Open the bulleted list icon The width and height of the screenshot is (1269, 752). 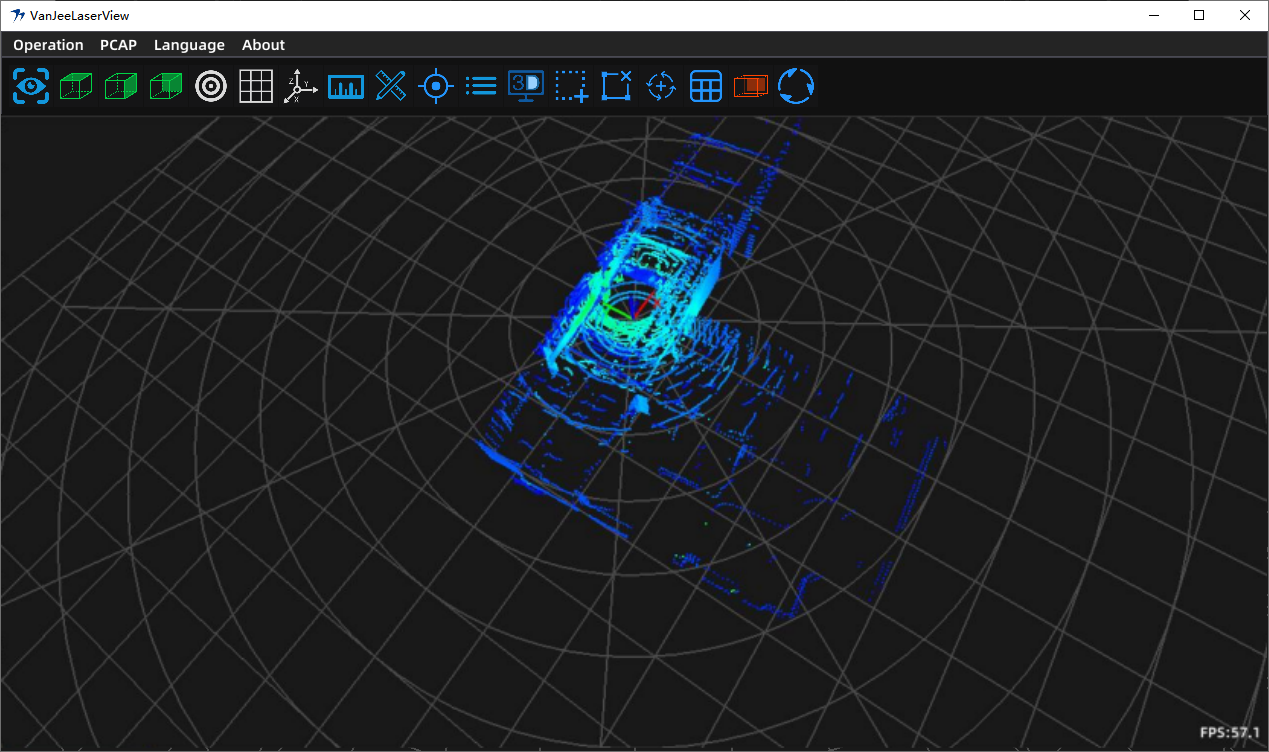click(481, 86)
